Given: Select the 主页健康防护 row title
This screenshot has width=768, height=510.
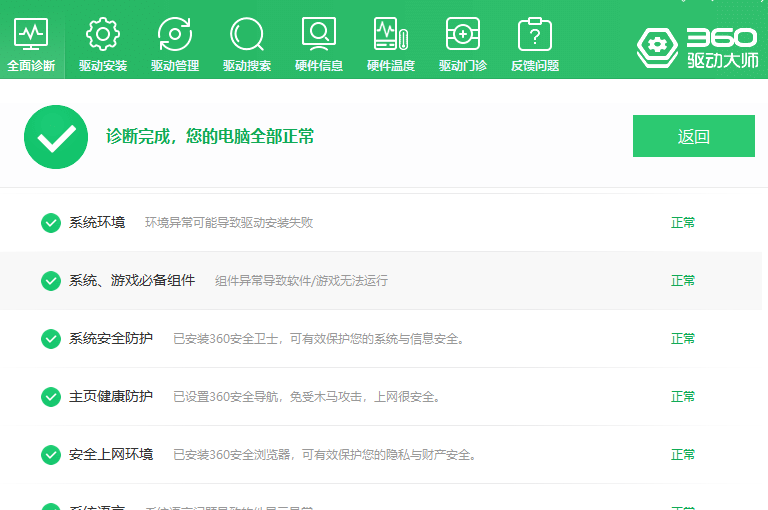Looking at the screenshot, I should pos(111,397).
